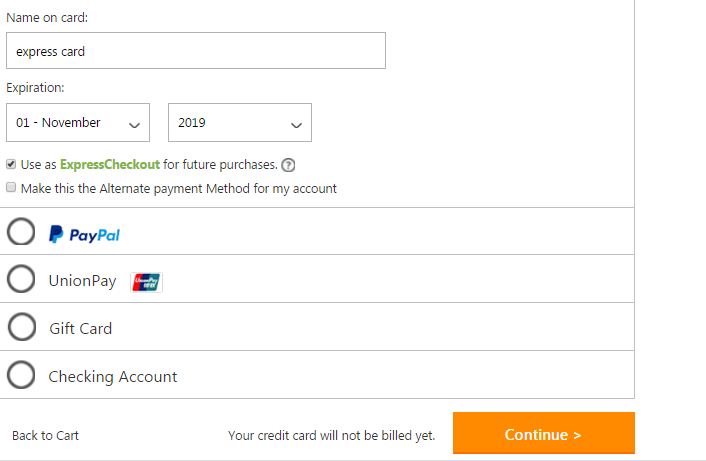Image resolution: width=706 pixels, height=461 pixels.
Task: Expand the expiration year 2019 dropdown
Action: [x=240, y=123]
